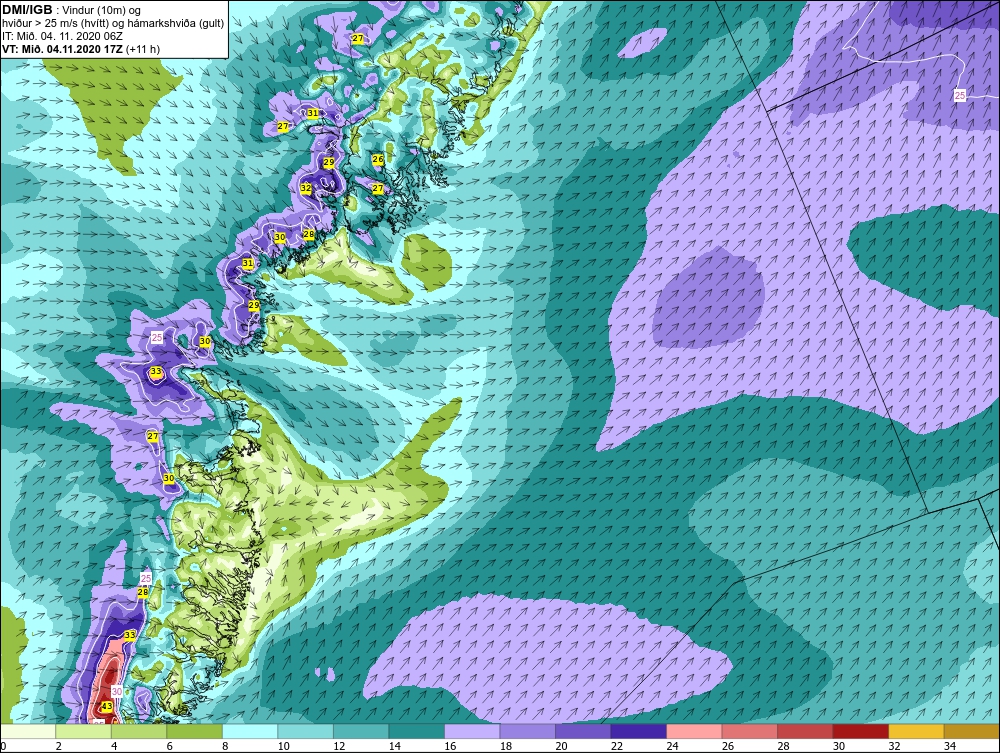Click the '14' tick label on the legend
1000x753 pixels.
click(394, 746)
